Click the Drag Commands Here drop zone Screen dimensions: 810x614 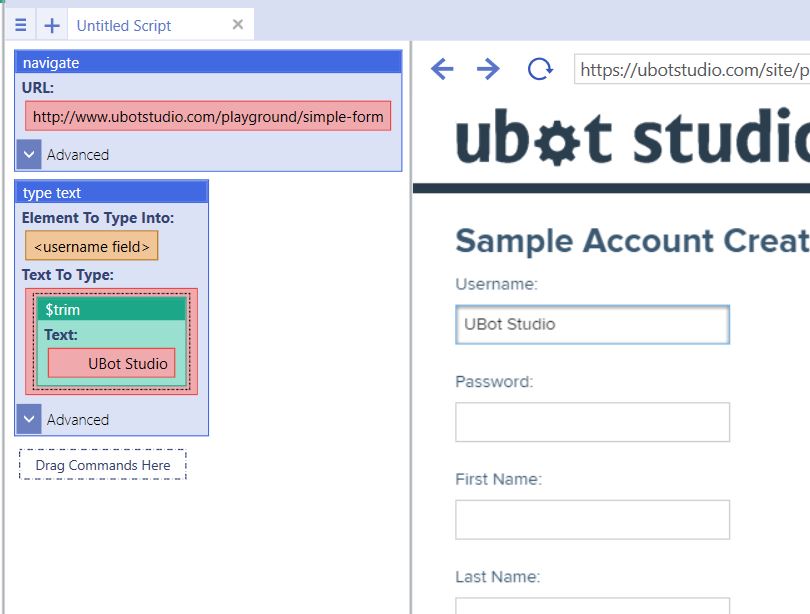tap(103, 465)
